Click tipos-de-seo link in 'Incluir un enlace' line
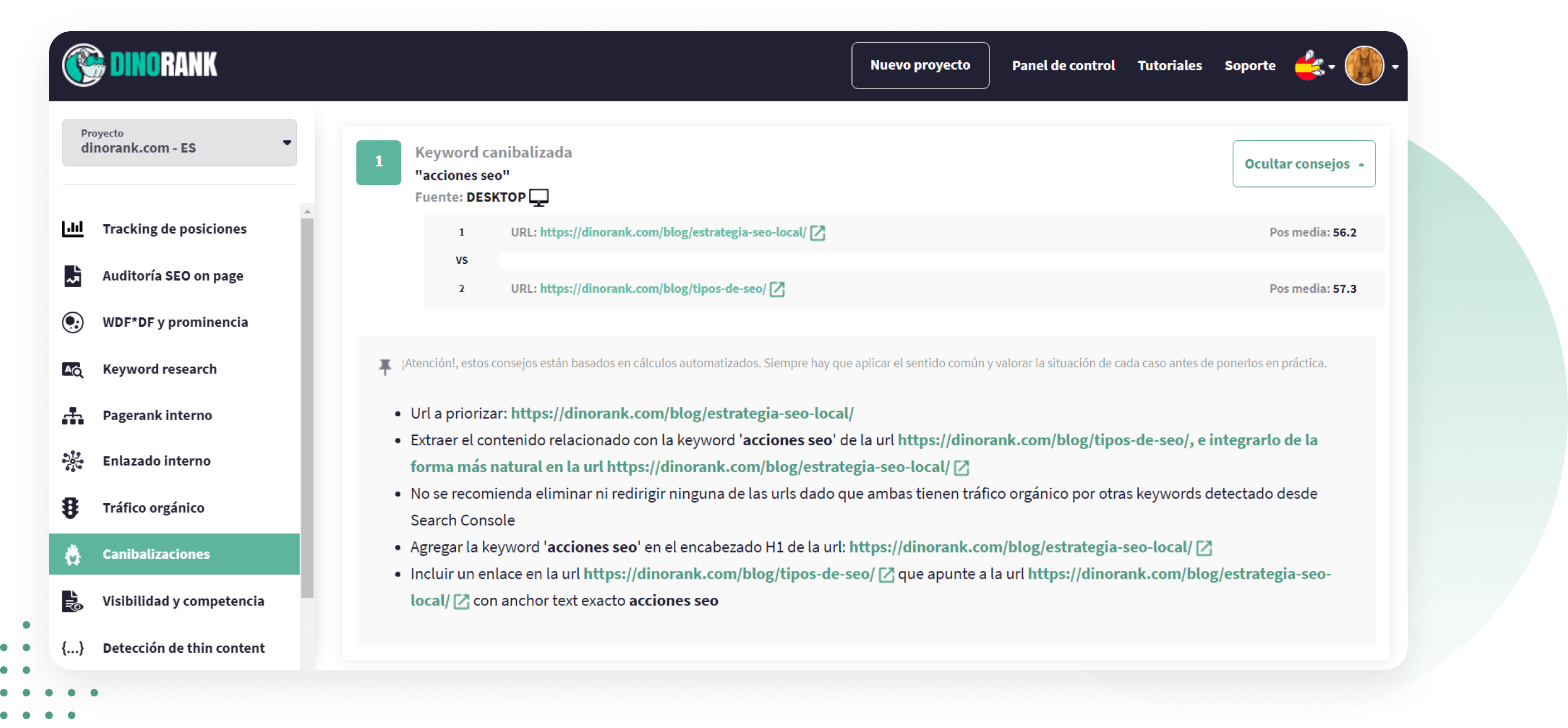 coord(729,574)
